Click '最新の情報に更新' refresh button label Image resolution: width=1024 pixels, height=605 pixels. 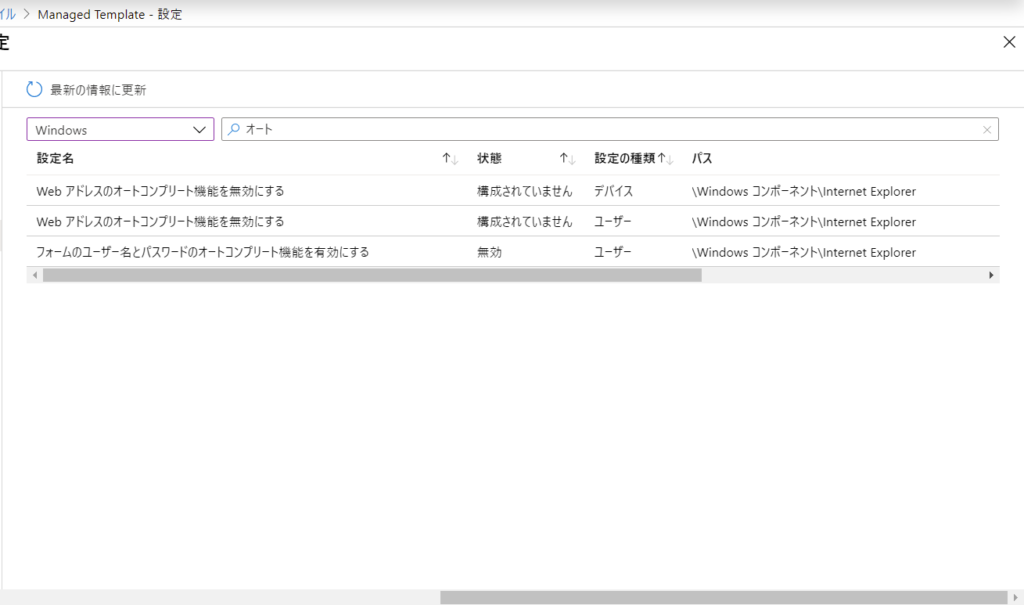(98, 90)
